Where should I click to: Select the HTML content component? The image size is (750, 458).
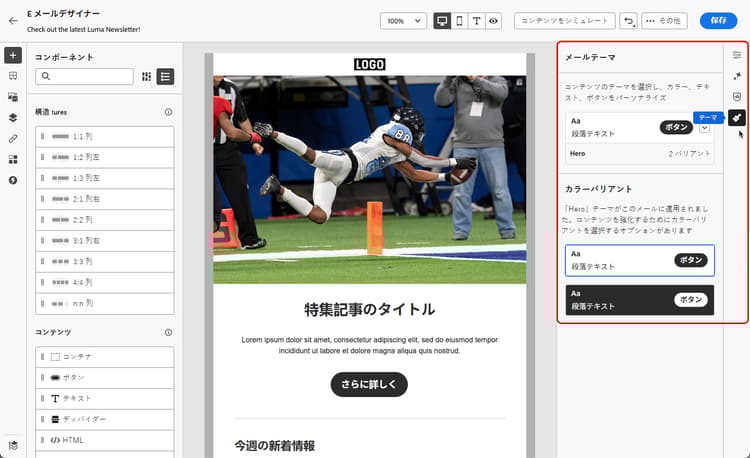point(105,440)
